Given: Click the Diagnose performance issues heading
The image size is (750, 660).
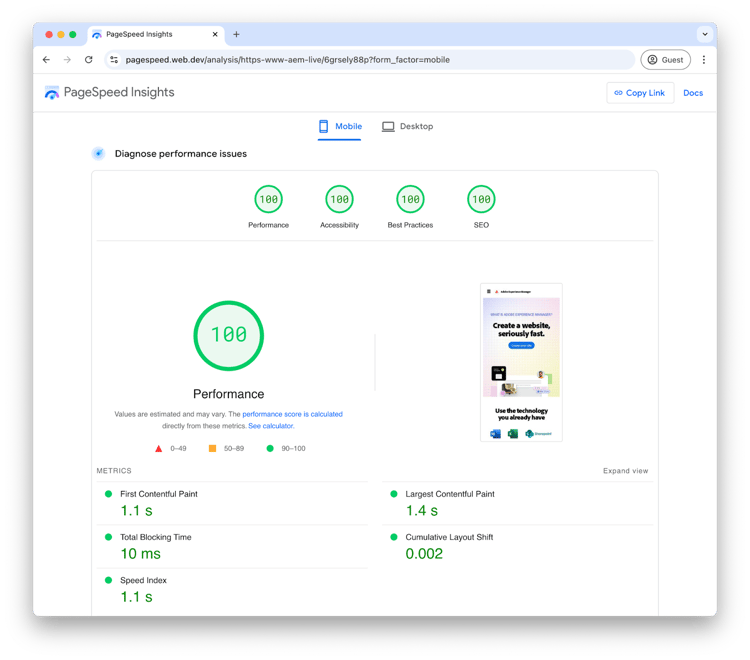Looking at the screenshot, I should [x=181, y=154].
